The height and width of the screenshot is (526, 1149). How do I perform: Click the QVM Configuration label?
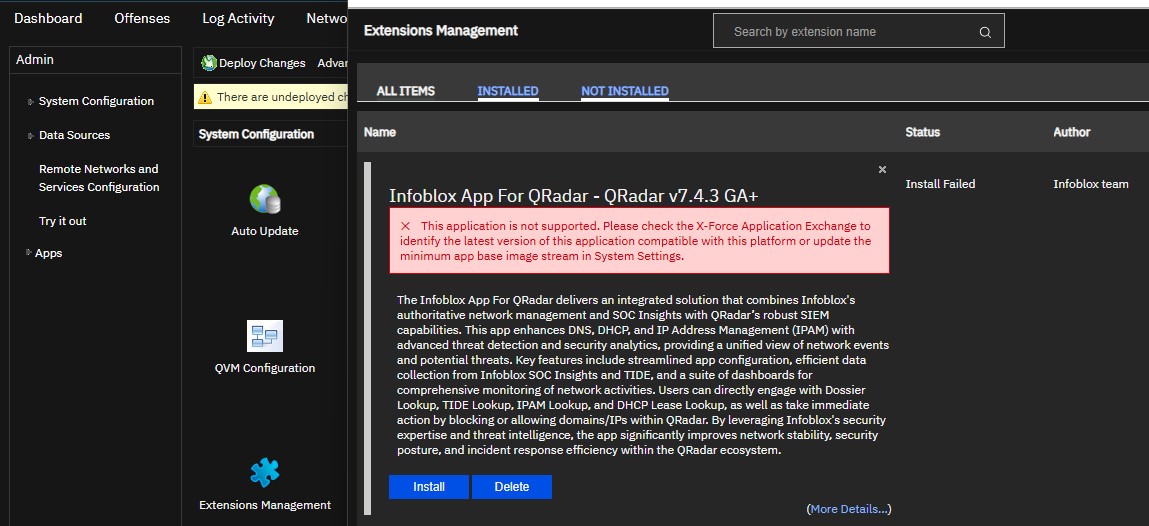click(265, 368)
